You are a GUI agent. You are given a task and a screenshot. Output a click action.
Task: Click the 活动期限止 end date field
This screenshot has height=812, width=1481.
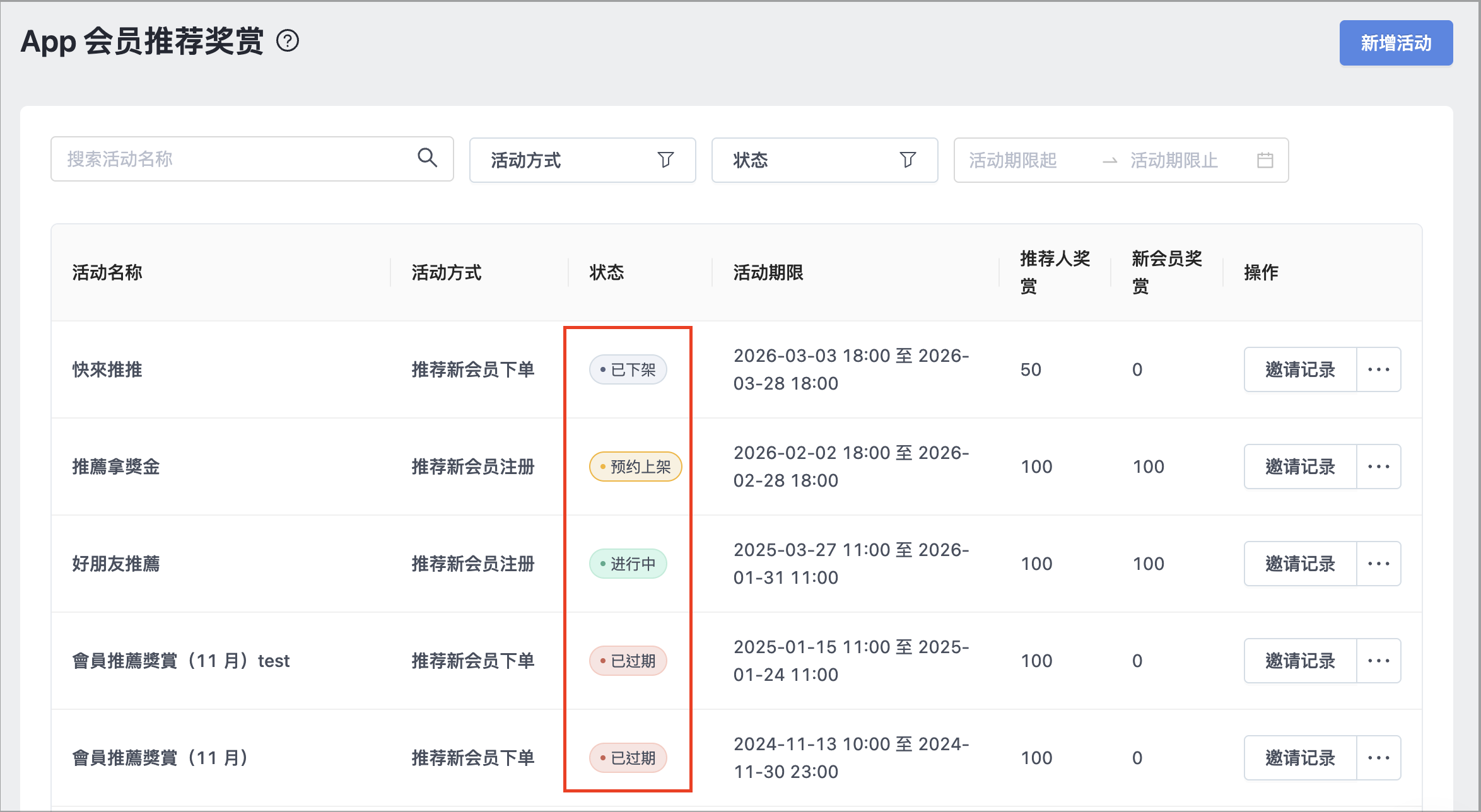(1174, 160)
